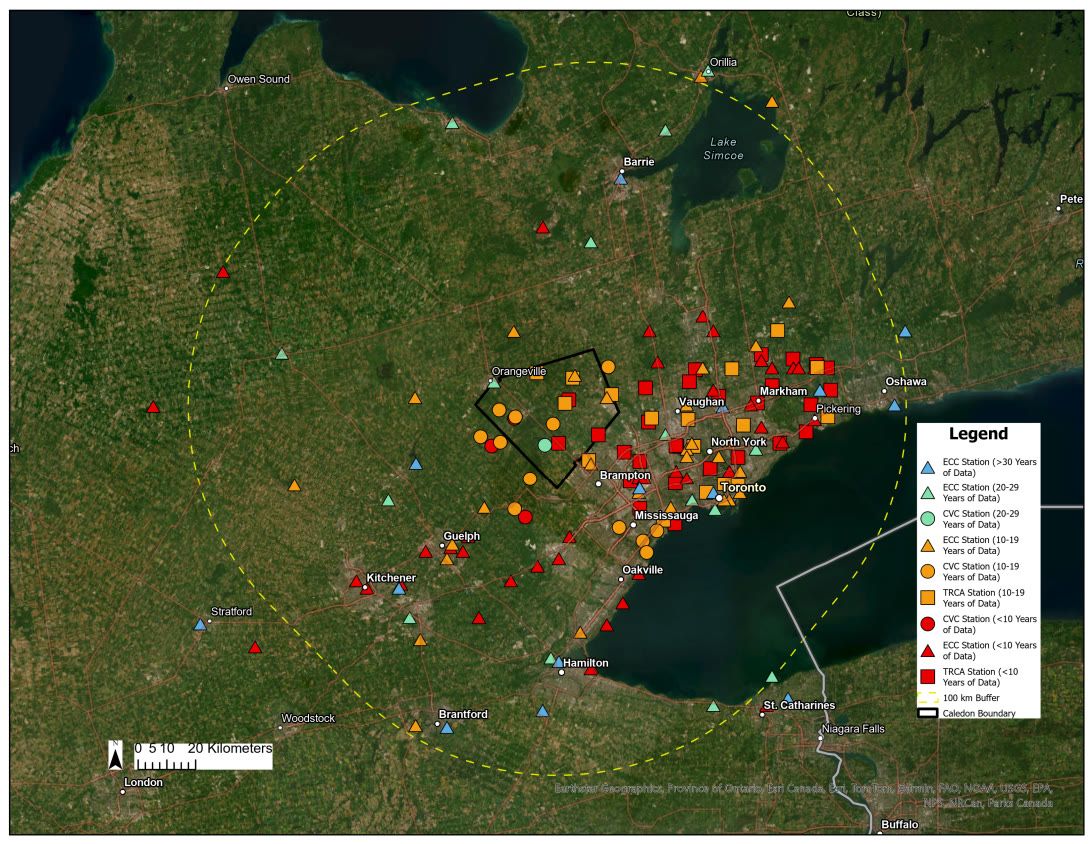
Task: Select the green triangle on Georgian Bay shoreline
Action: tap(452, 123)
